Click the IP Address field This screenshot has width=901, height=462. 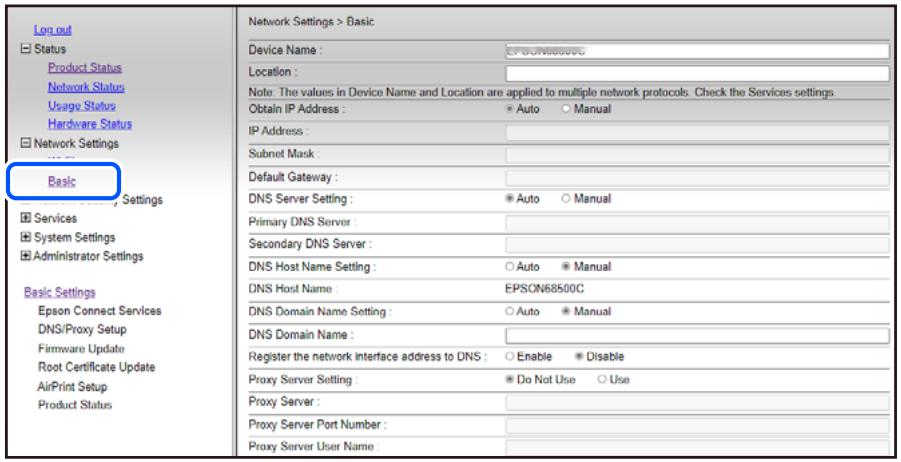[697, 132]
